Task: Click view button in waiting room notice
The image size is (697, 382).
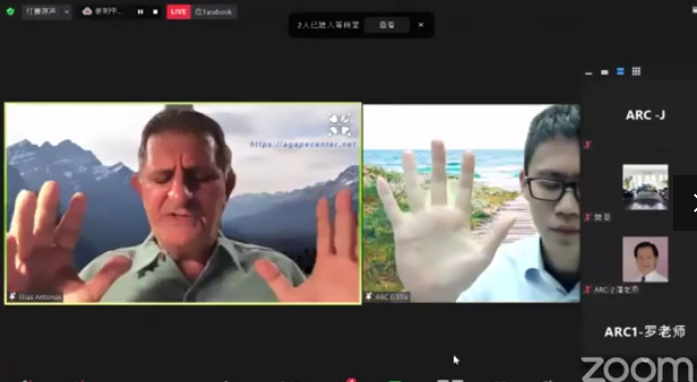Action: (387, 25)
